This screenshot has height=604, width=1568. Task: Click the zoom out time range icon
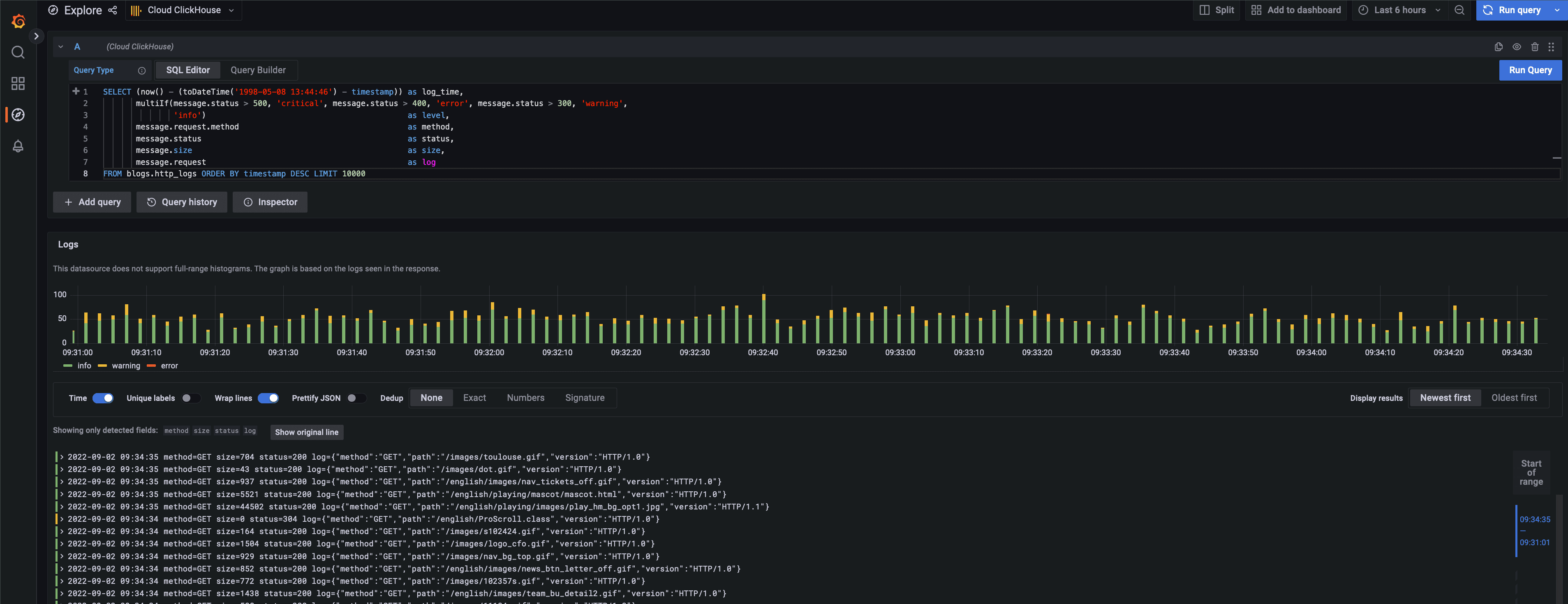click(x=1459, y=10)
